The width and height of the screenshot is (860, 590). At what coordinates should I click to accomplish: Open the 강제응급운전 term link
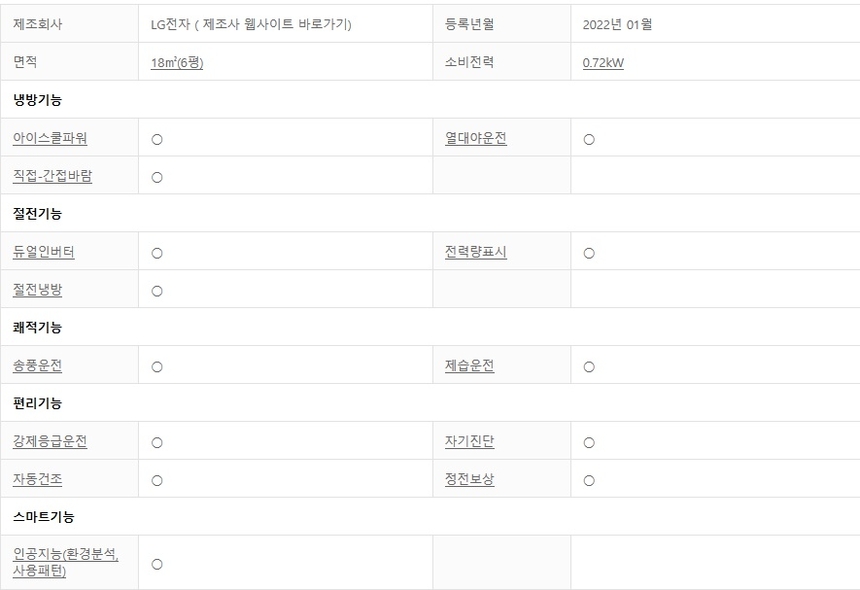coord(50,442)
